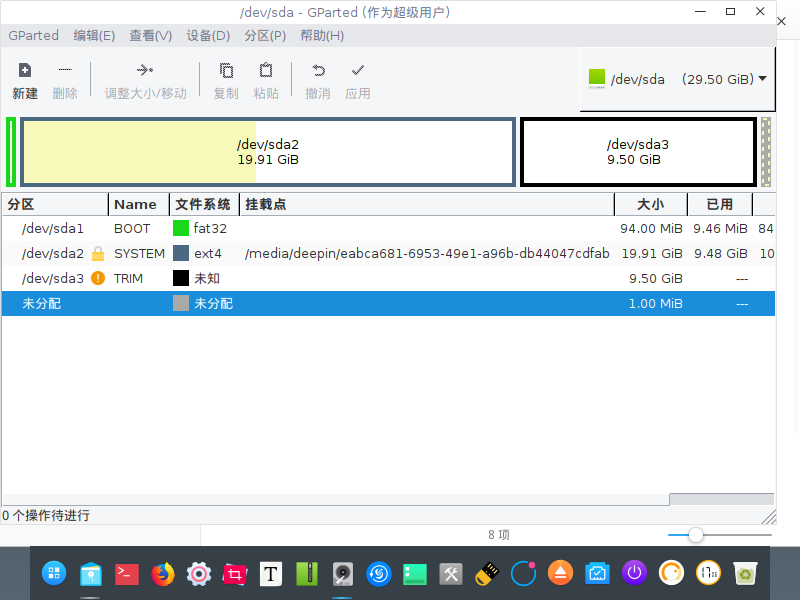This screenshot has width=800, height=600.
Task: Select the /dev/sda1 partition row
Action: 388,229
